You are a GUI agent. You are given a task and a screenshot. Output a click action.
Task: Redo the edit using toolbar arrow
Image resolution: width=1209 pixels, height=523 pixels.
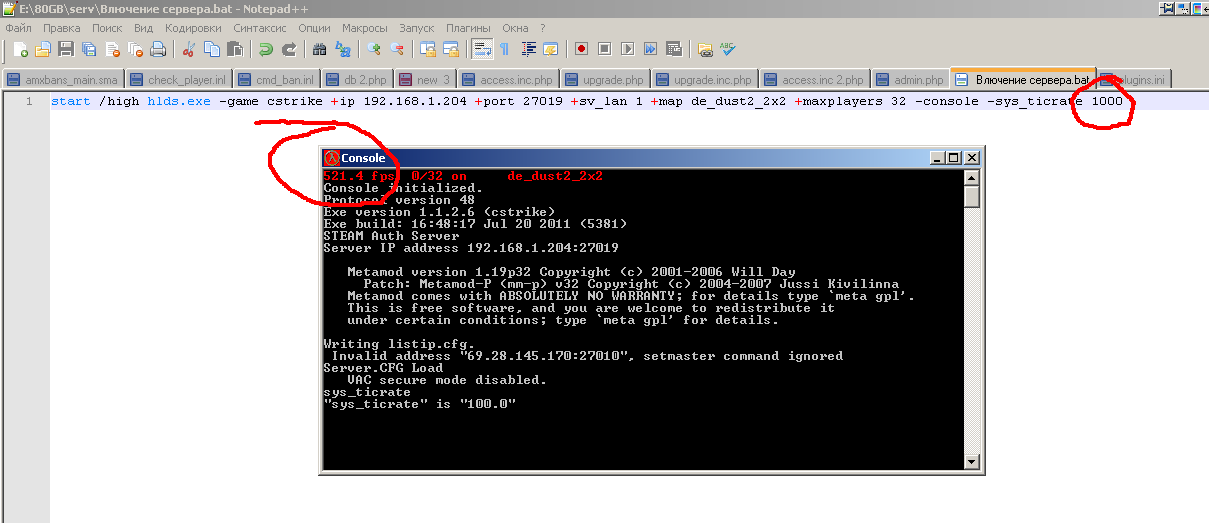coord(288,49)
